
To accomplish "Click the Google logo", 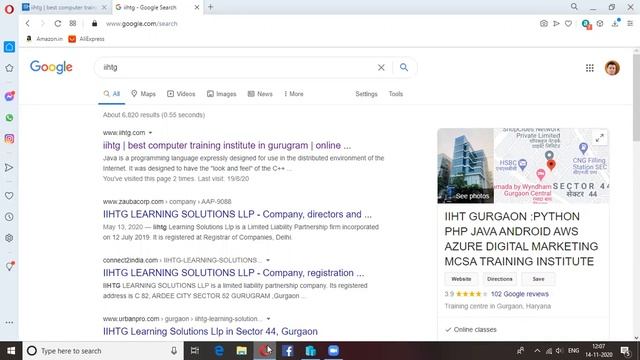I will click(51, 67).
